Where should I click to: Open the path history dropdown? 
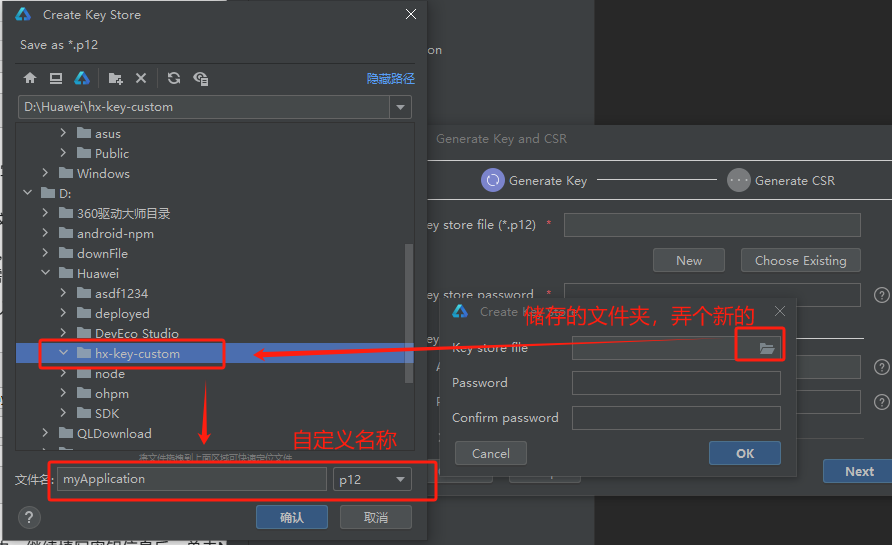400,107
